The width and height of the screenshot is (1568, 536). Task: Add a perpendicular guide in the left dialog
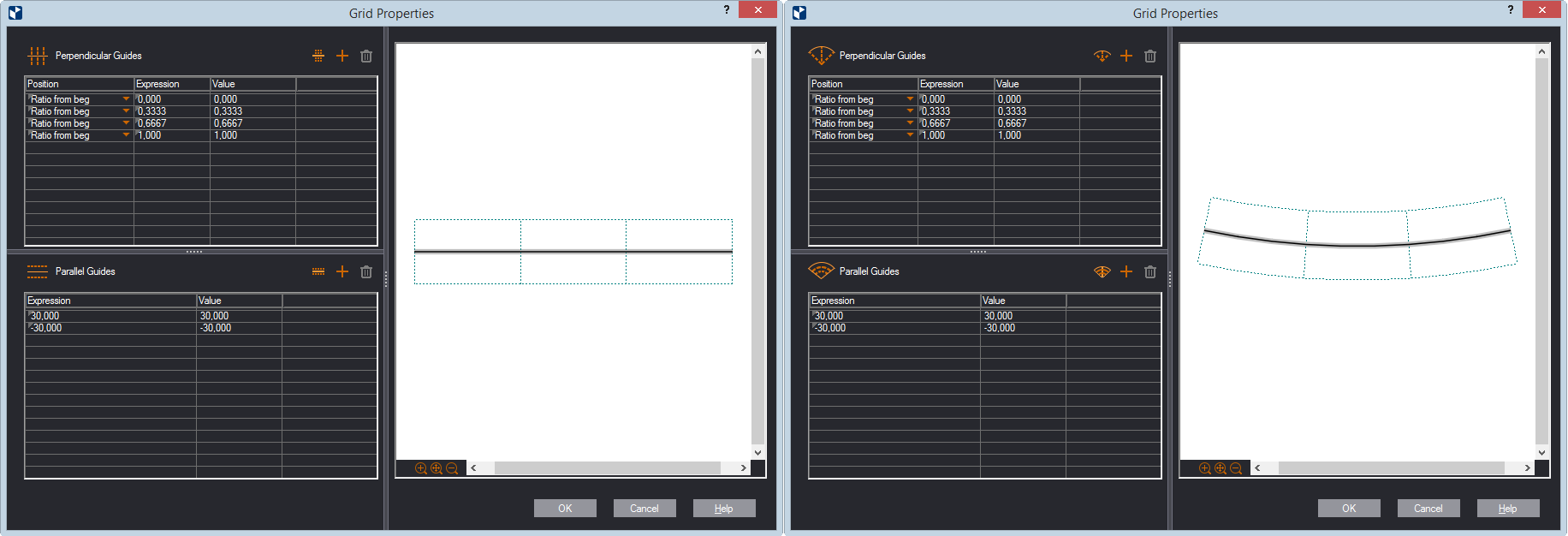click(342, 56)
